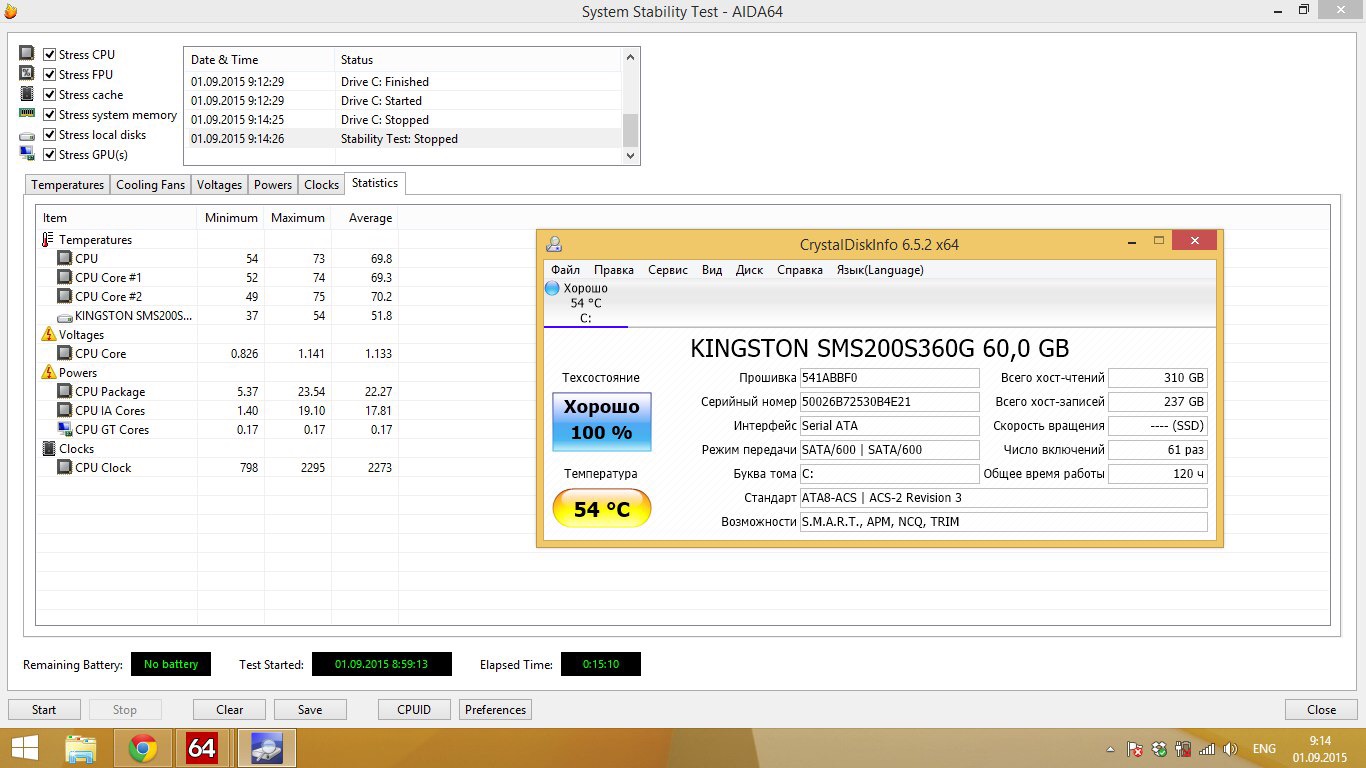Click the chip icon beside Clocks

pyautogui.click(x=48, y=449)
